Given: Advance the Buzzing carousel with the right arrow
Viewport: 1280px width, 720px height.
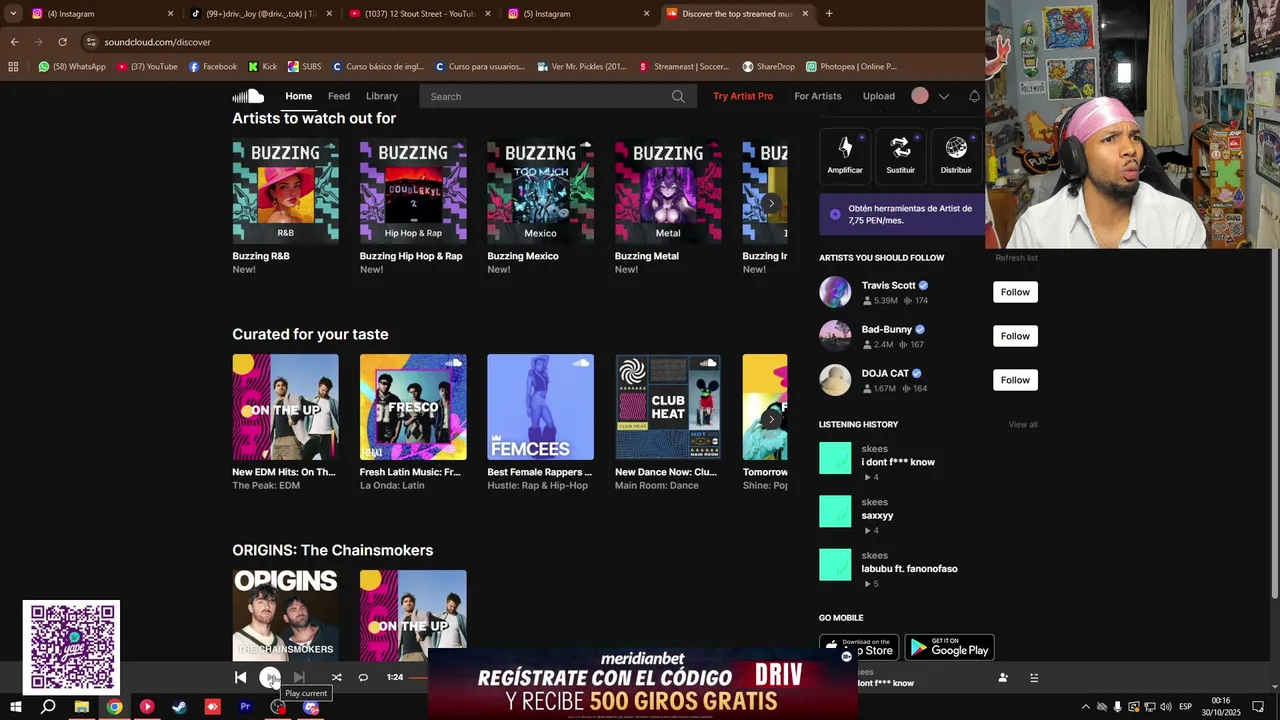Looking at the screenshot, I should coord(771,203).
